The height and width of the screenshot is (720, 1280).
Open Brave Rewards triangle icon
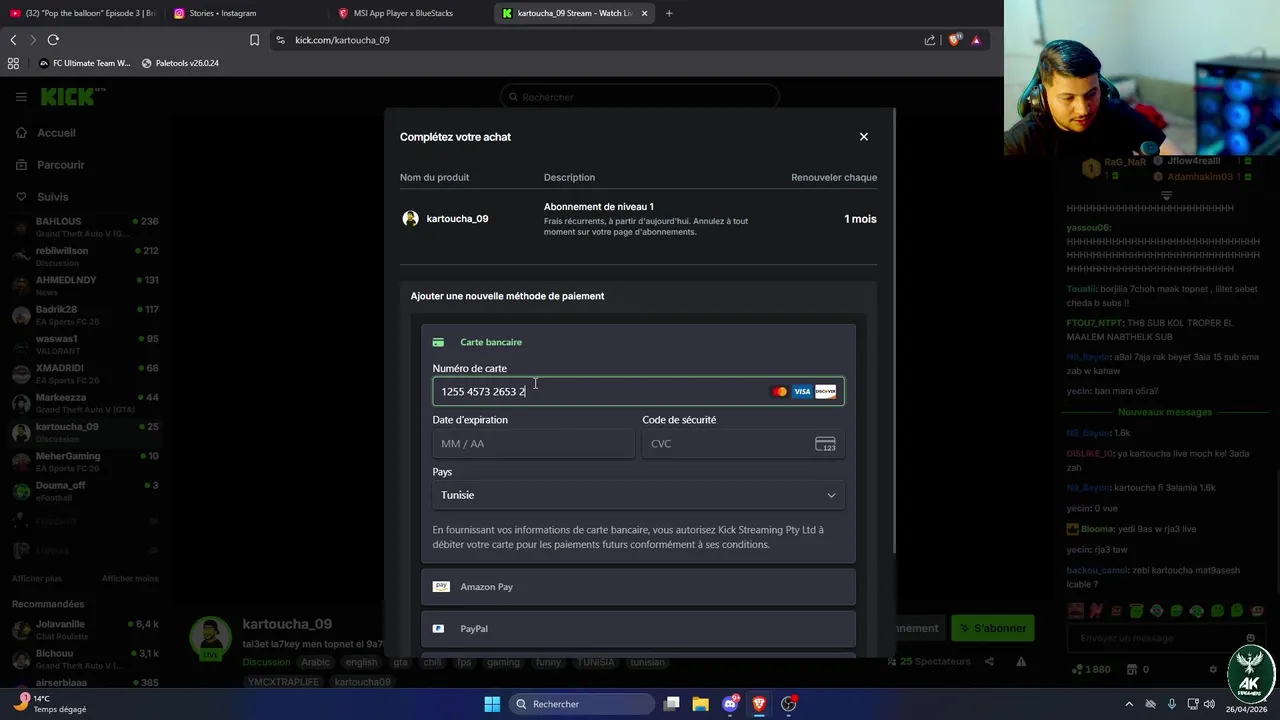[976, 40]
